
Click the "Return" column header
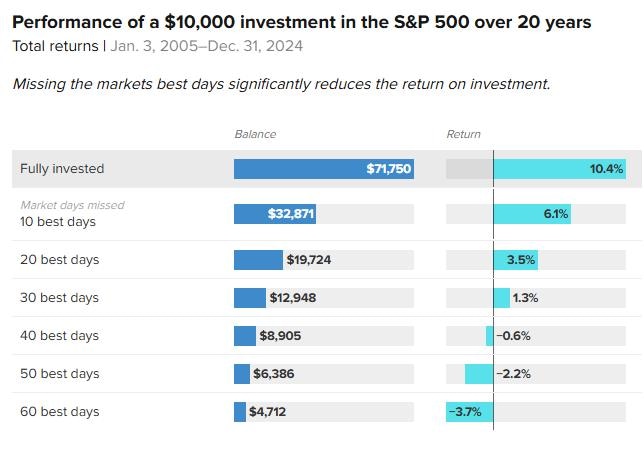point(464,134)
